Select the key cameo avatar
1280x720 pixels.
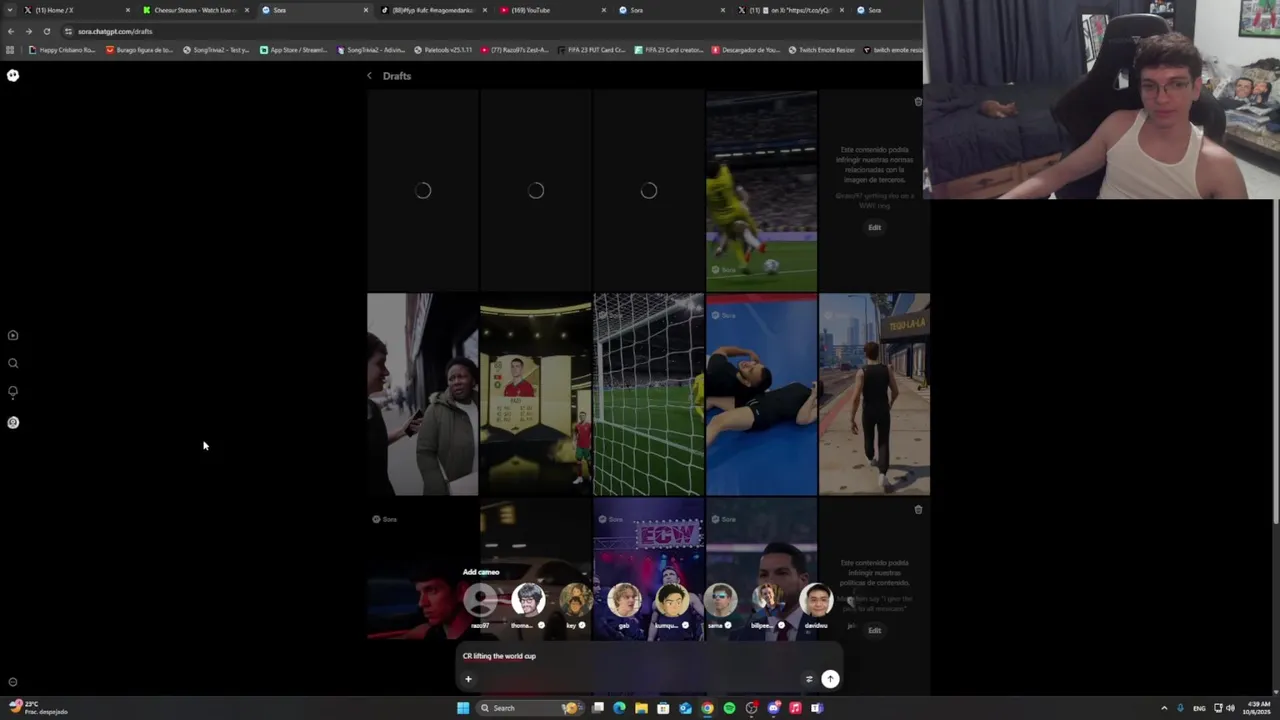point(576,600)
